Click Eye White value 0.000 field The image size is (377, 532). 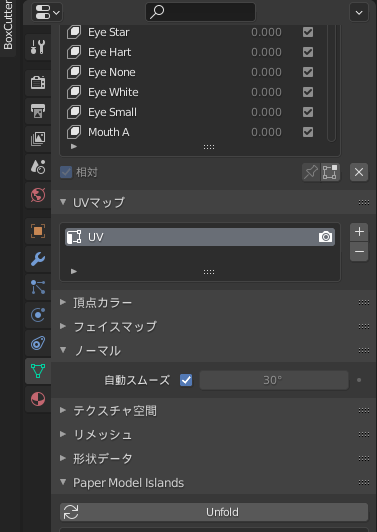click(x=266, y=92)
